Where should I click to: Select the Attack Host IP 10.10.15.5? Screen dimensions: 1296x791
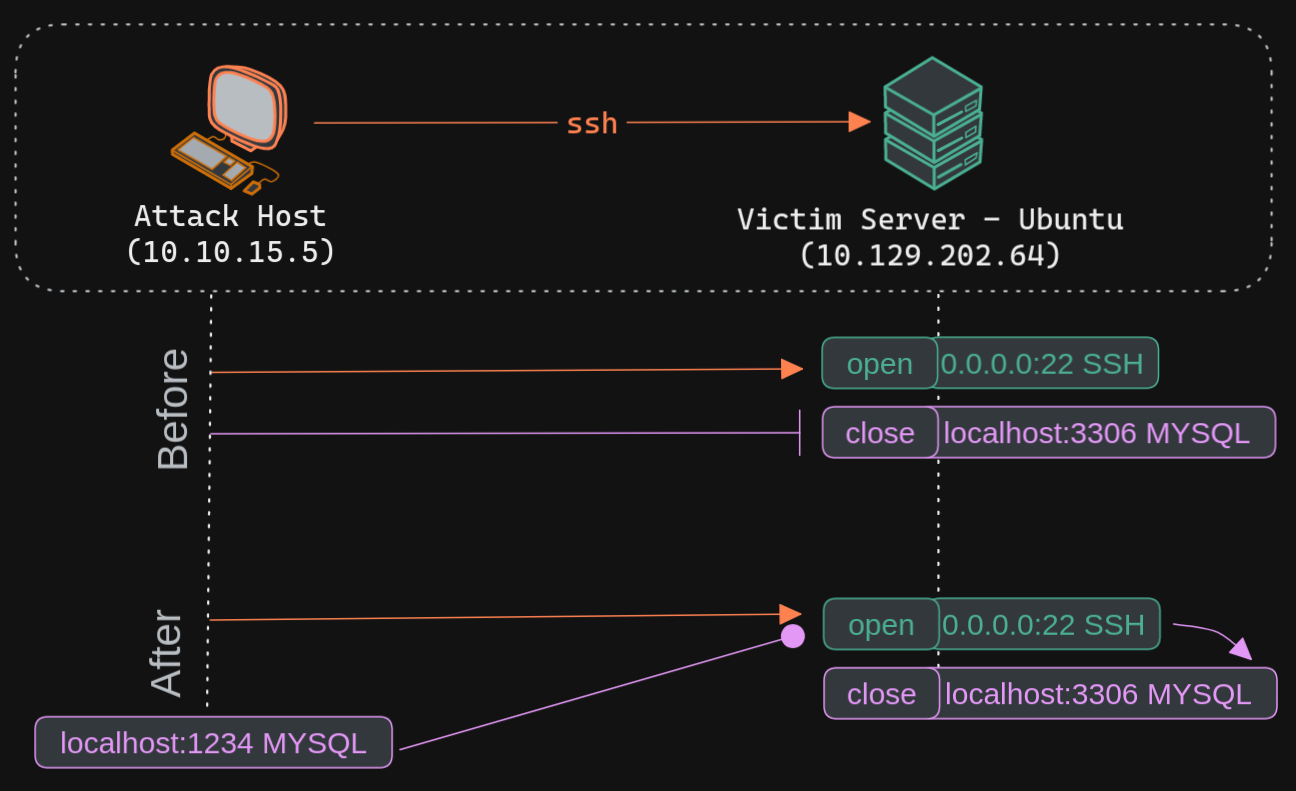[x=230, y=251]
